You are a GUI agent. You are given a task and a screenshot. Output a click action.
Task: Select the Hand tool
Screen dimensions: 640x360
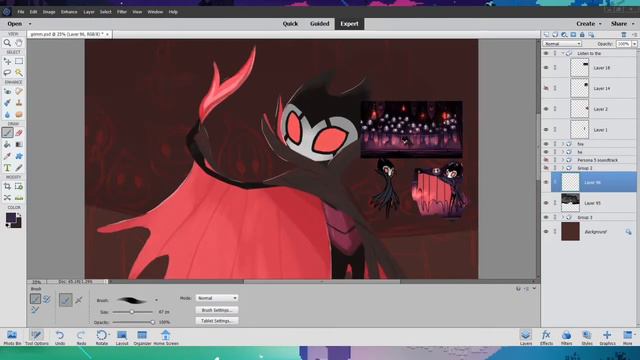pyautogui.click(x=19, y=42)
